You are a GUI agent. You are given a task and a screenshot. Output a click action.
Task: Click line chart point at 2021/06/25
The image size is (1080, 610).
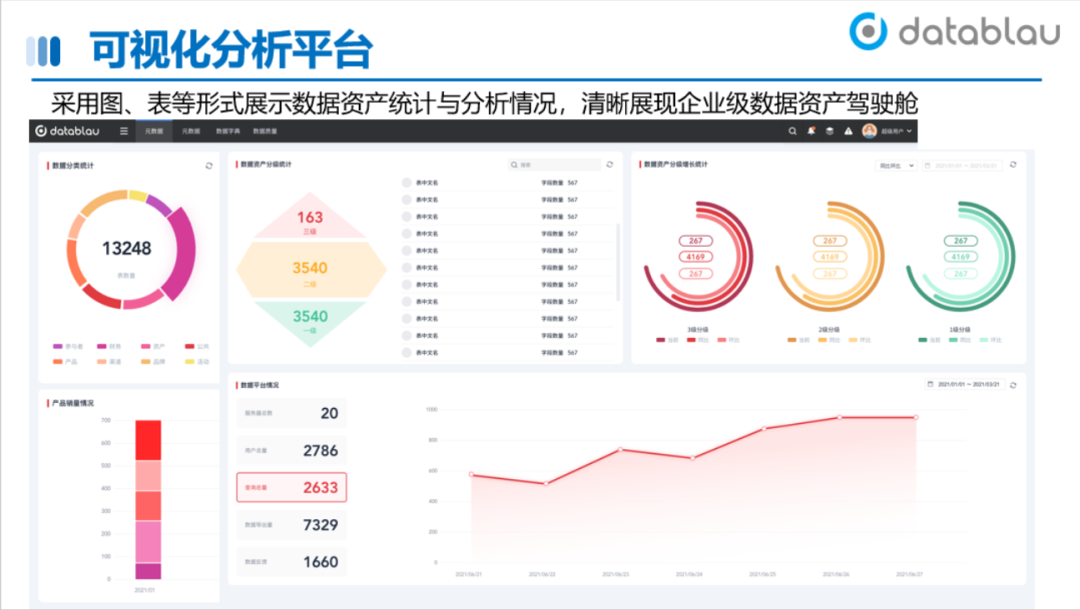pyautogui.click(x=765, y=428)
